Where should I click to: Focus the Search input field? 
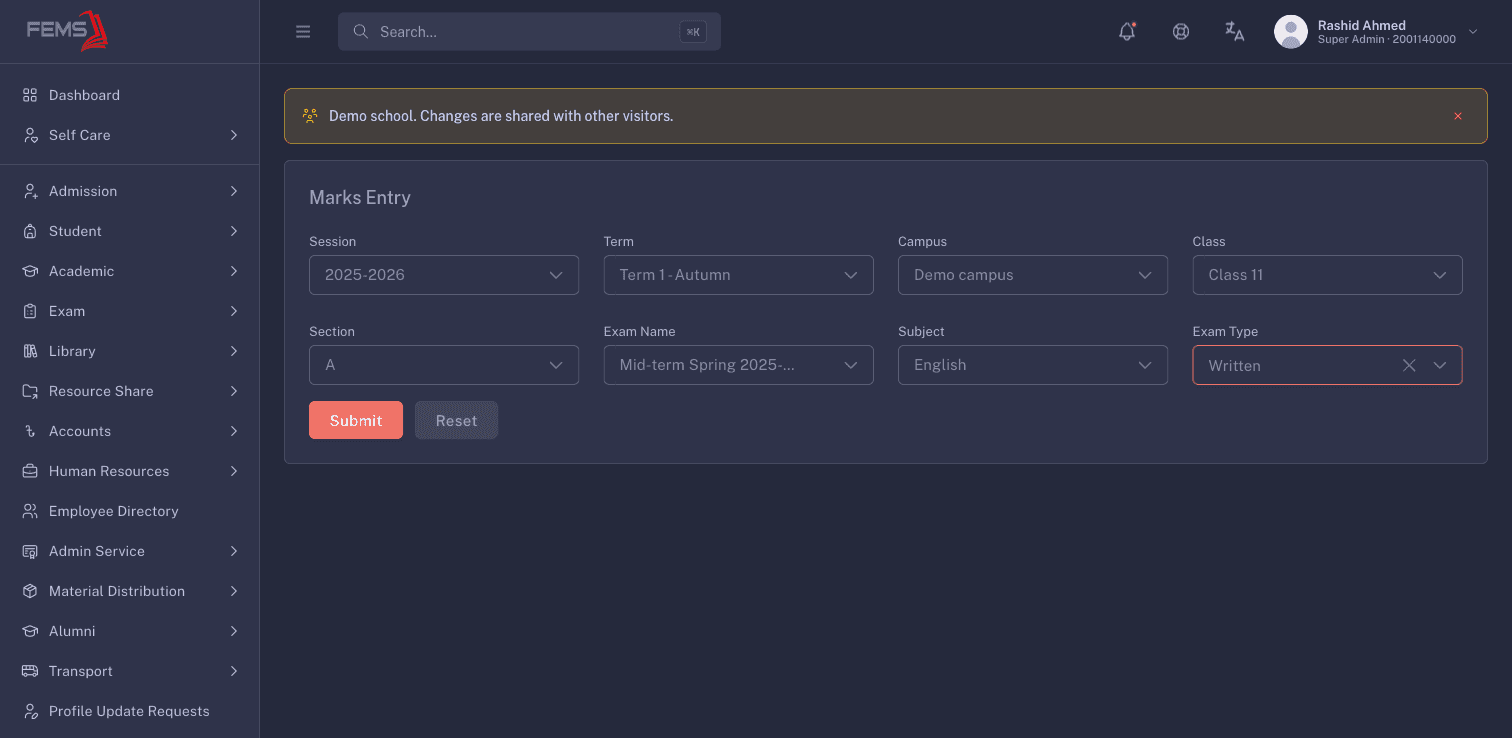[529, 32]
